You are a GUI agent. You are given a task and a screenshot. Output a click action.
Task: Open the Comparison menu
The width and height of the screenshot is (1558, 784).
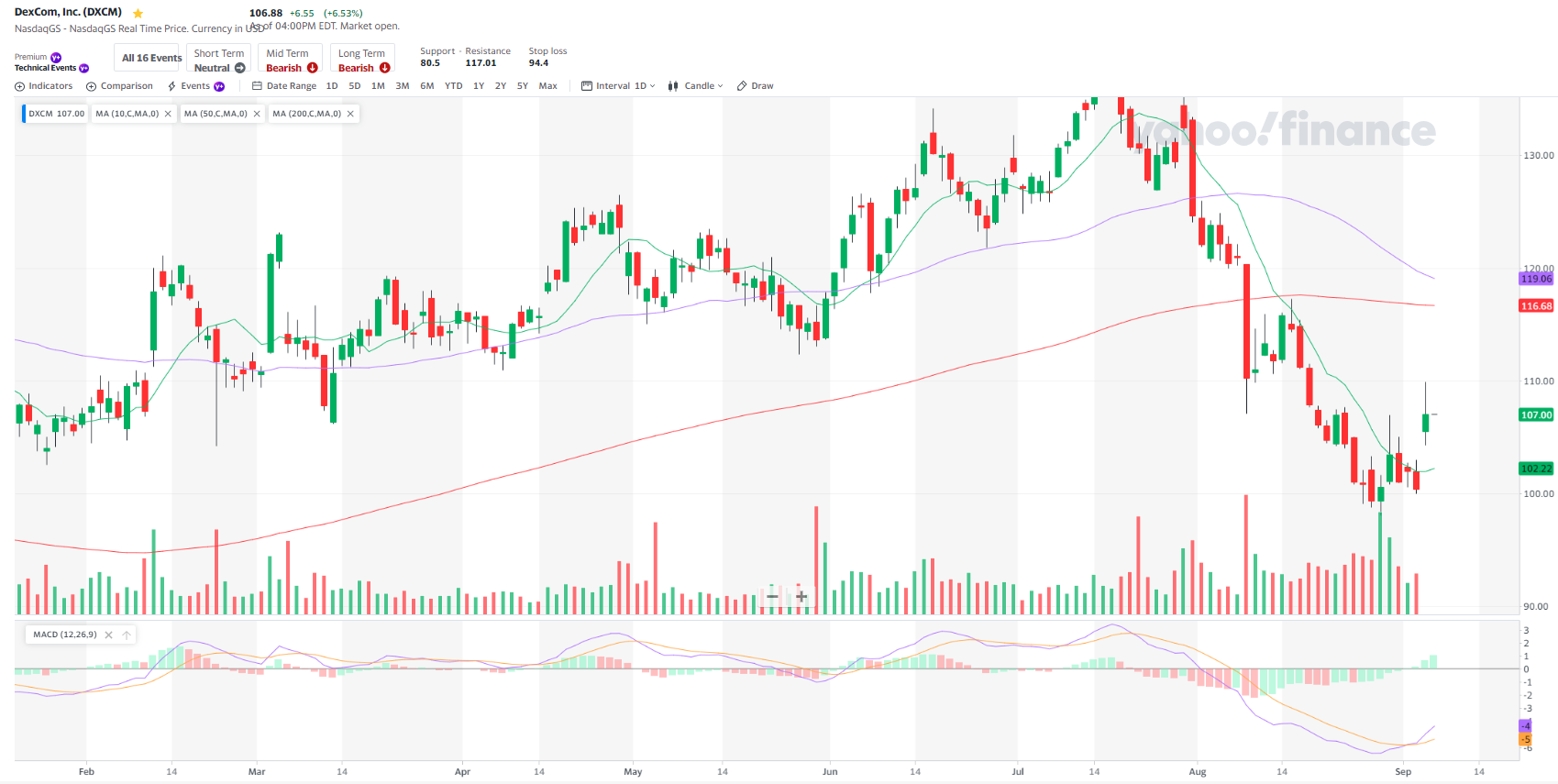(120, 86)
